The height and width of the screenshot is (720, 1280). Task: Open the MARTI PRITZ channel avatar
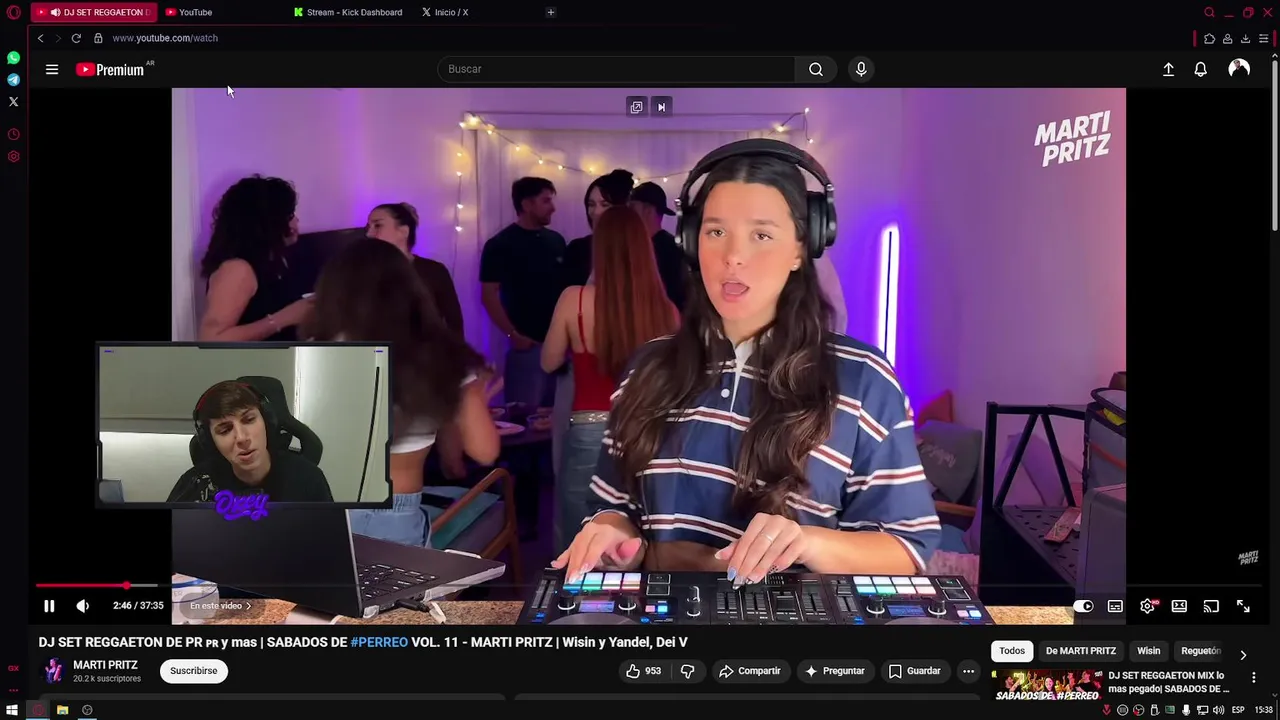(53, 671)
